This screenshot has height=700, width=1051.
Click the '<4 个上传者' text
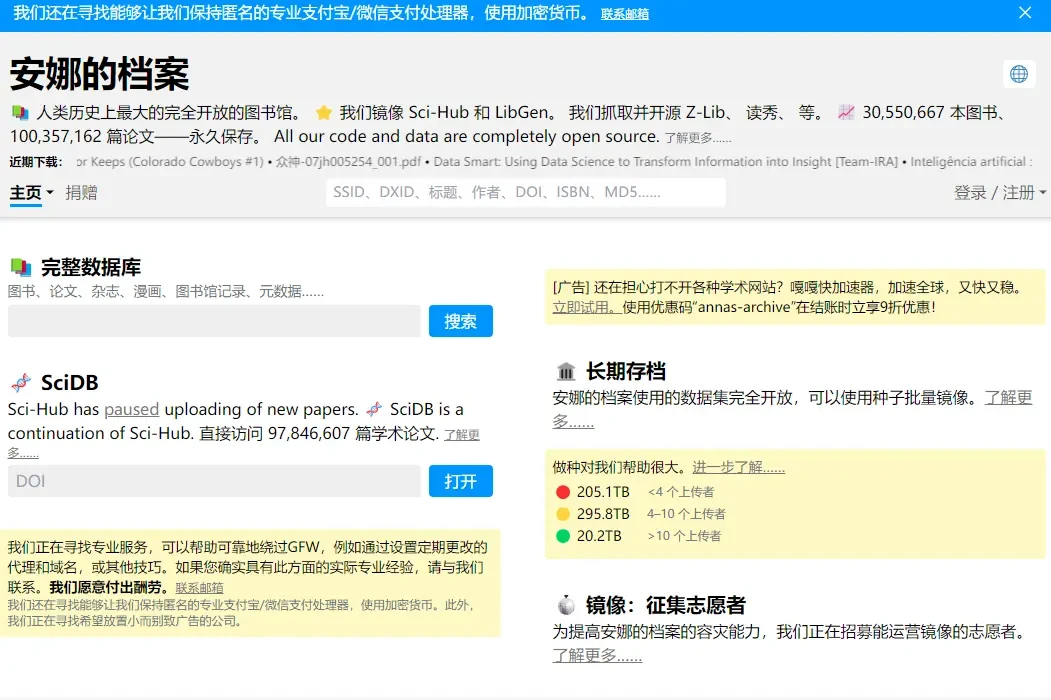pyautogui.click(x=681, y=492)
